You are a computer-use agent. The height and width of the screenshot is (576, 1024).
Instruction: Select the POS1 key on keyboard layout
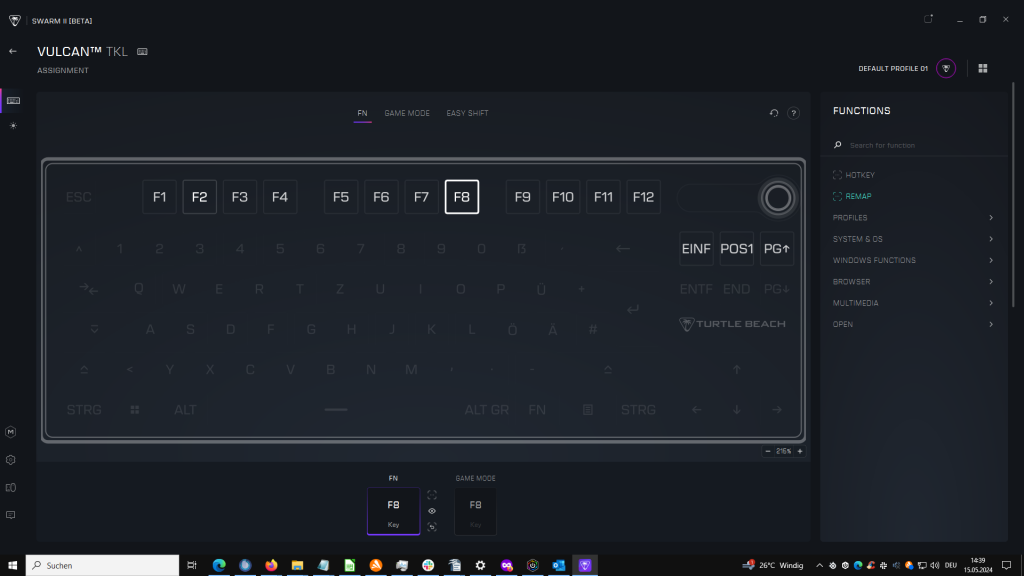[x=737, y=248]
